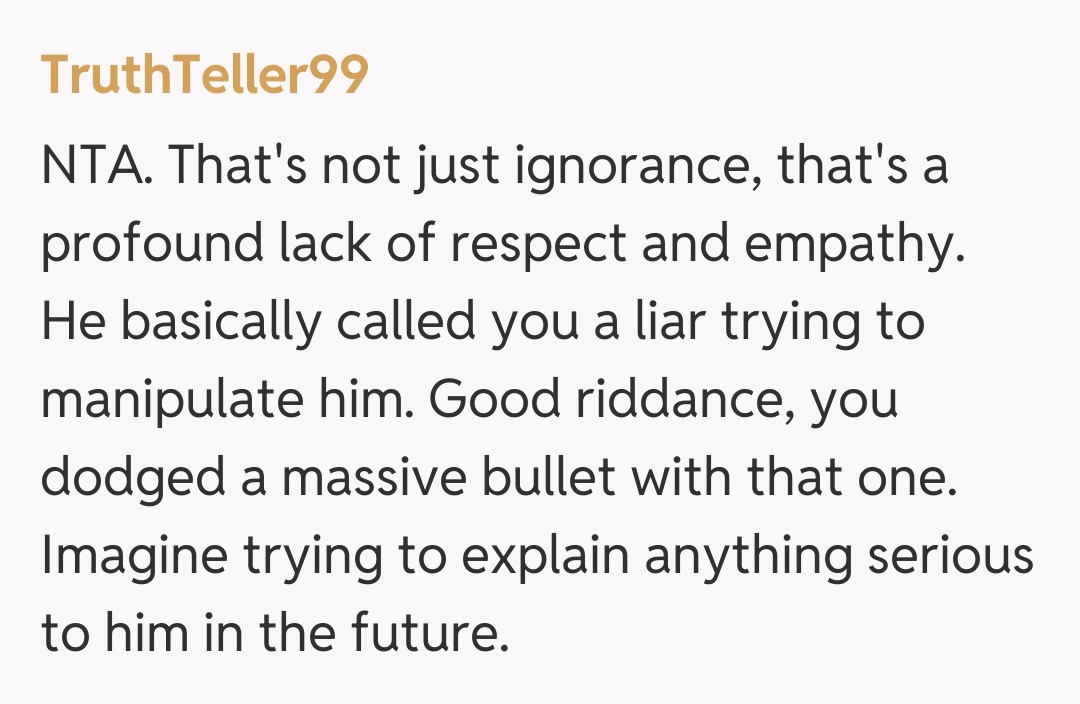1080x704 pixels.
Task: Click the words 'trying to' after 'liar'
Action: pyautogui.click(x=832, y=323)
